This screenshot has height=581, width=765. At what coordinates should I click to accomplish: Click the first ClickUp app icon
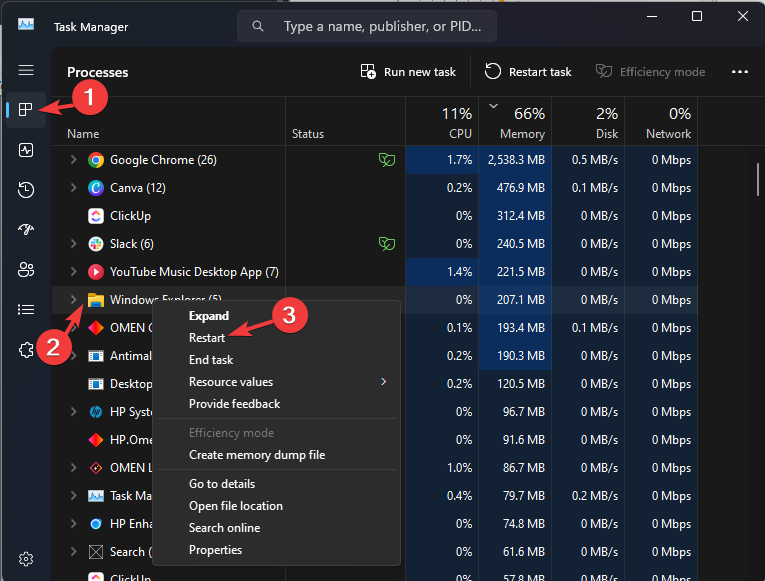(96, 216)
